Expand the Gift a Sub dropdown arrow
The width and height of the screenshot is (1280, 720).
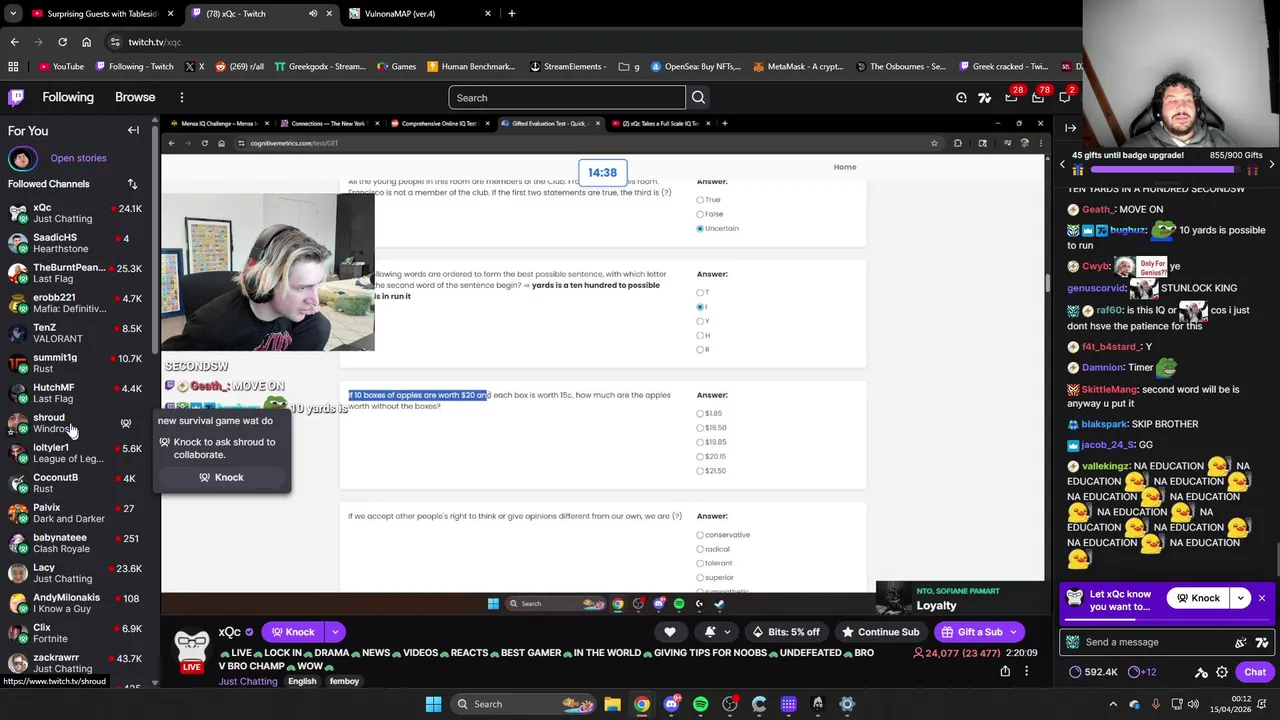tap(1013, 632)
